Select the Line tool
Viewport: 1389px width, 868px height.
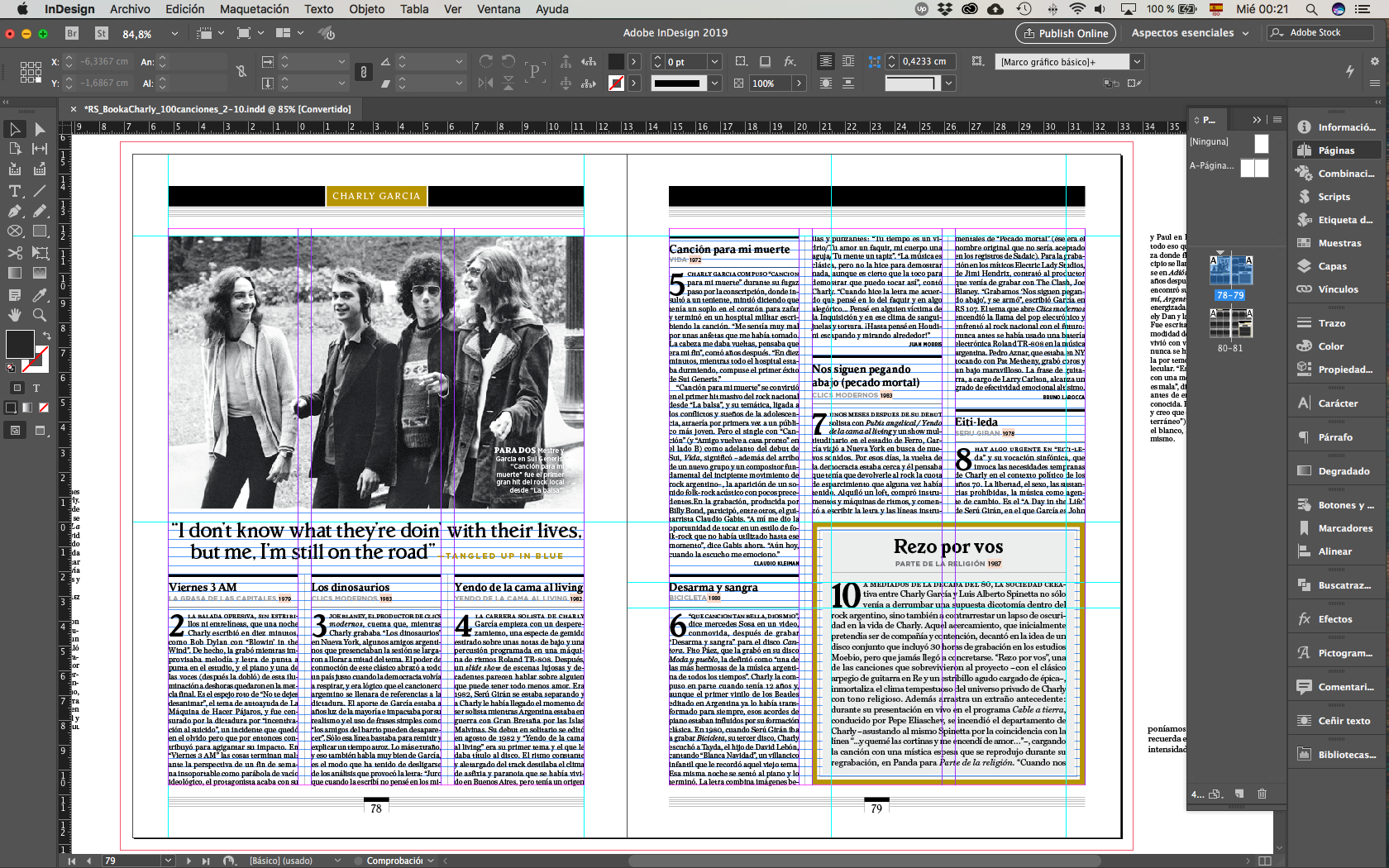[x=40, y=191]
